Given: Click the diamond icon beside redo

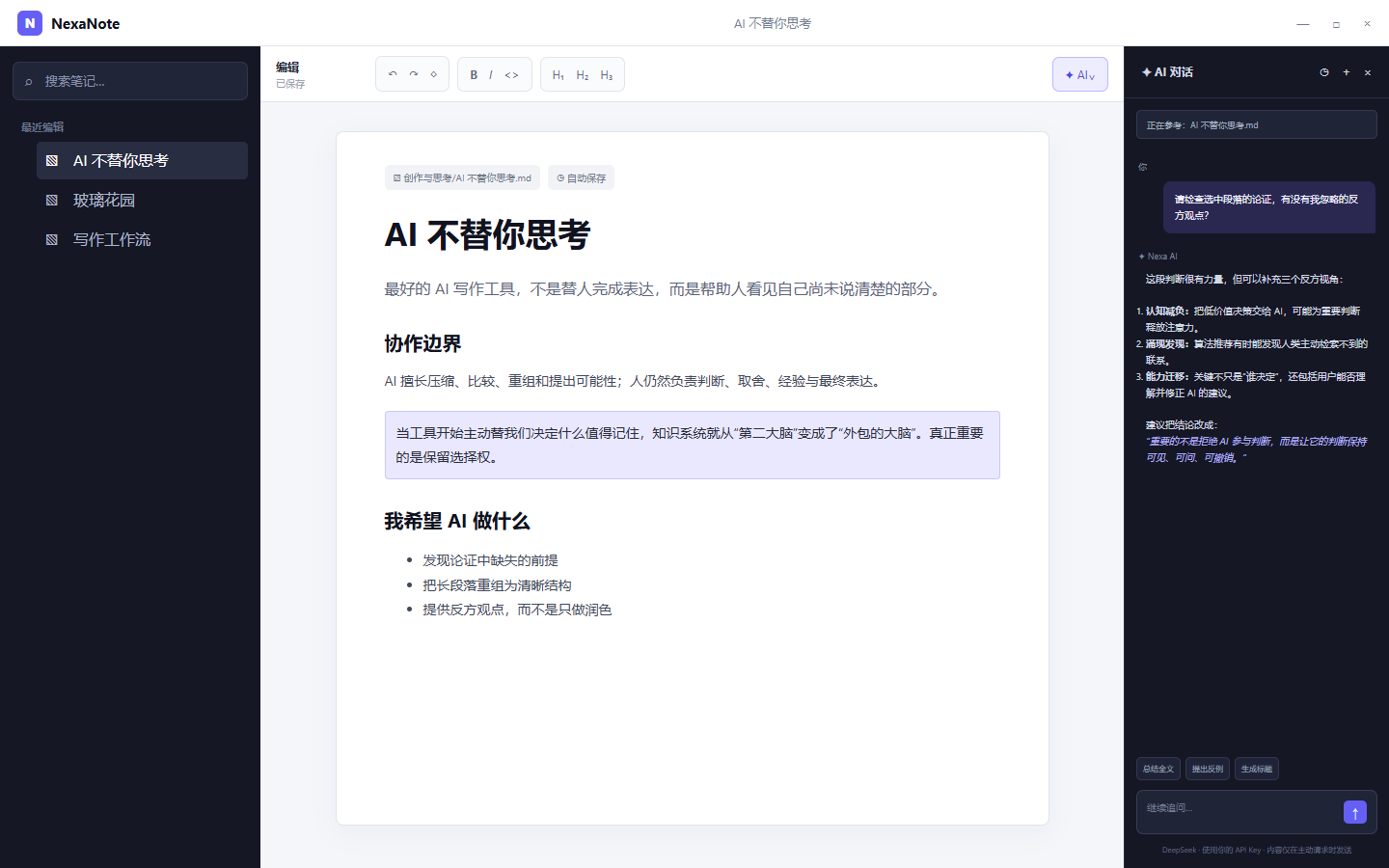Looking at the screenshot, I should [x=434, y=74].
